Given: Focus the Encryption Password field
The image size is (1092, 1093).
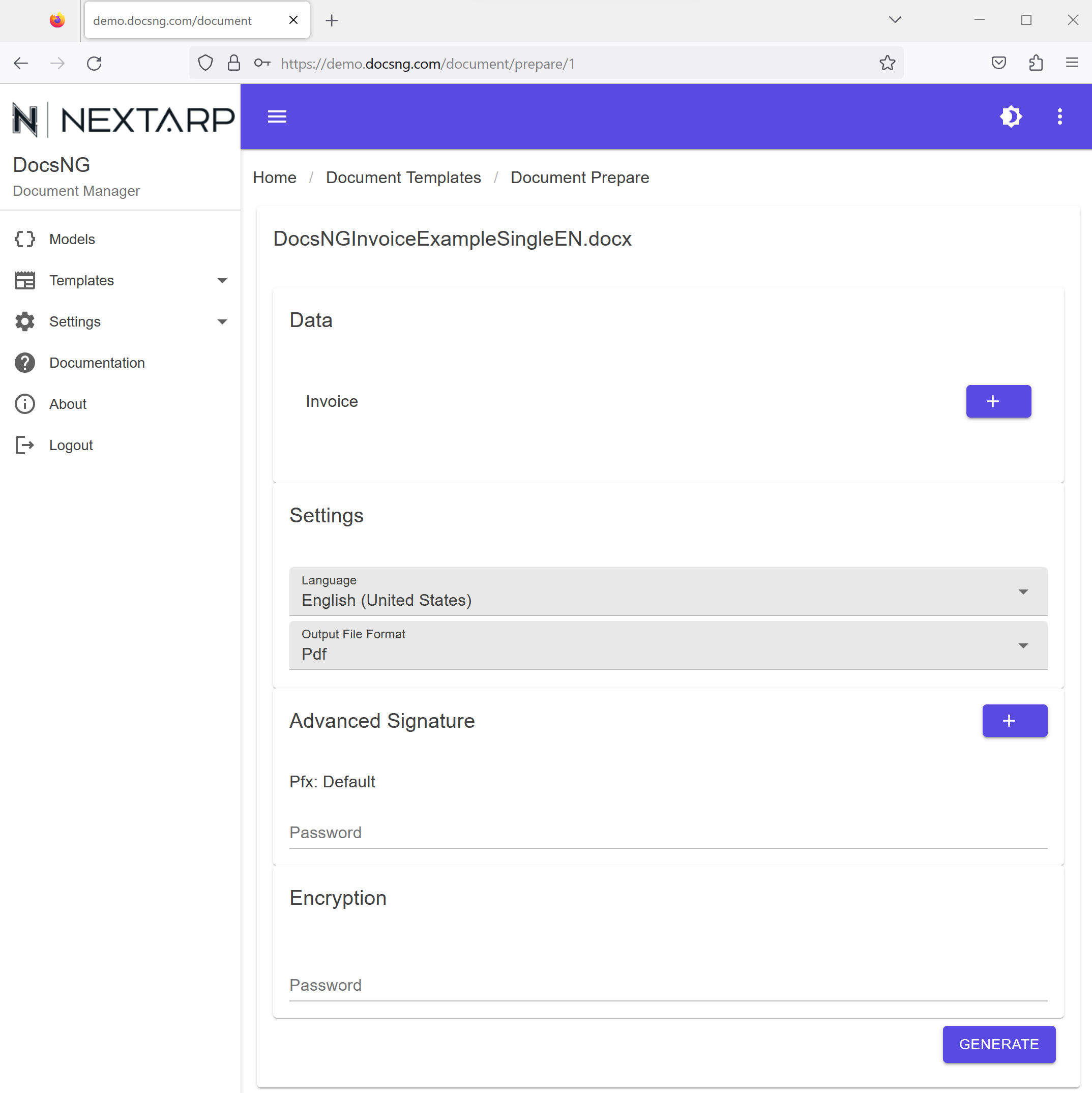Looking at the screenshot, I should pos(668,984).
